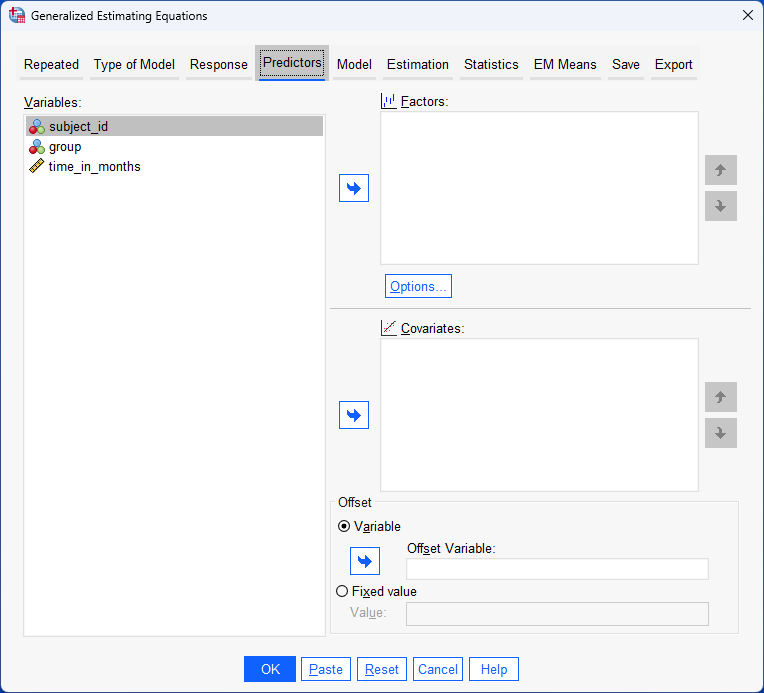Move selected variable into Factors list
Viewport: 764px width, 693px height.
354,188
